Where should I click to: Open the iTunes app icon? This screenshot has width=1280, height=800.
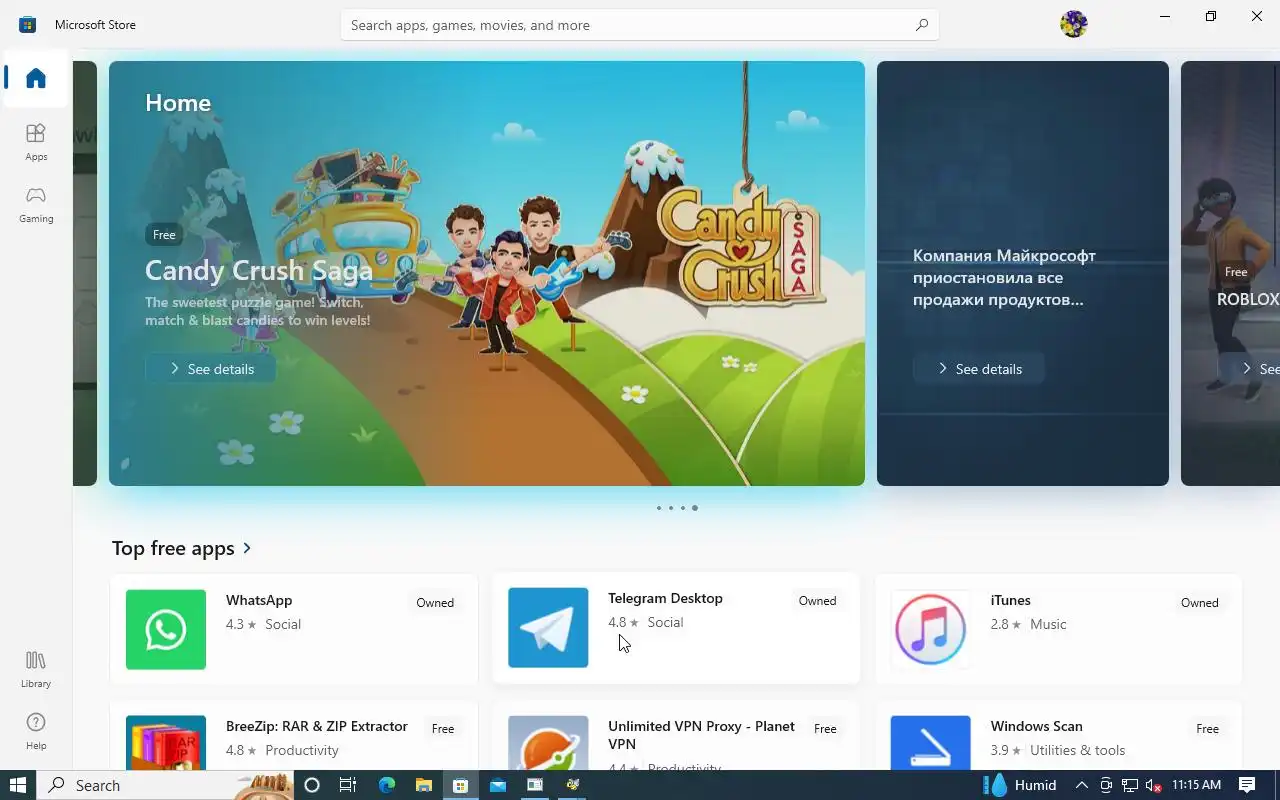click(930, 629)
